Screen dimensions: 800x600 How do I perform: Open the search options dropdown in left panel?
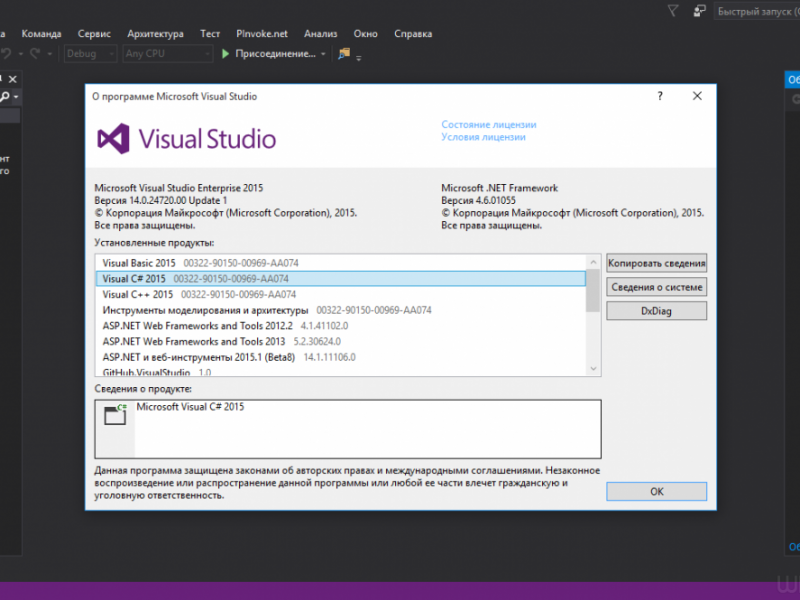tap(16, 96)
